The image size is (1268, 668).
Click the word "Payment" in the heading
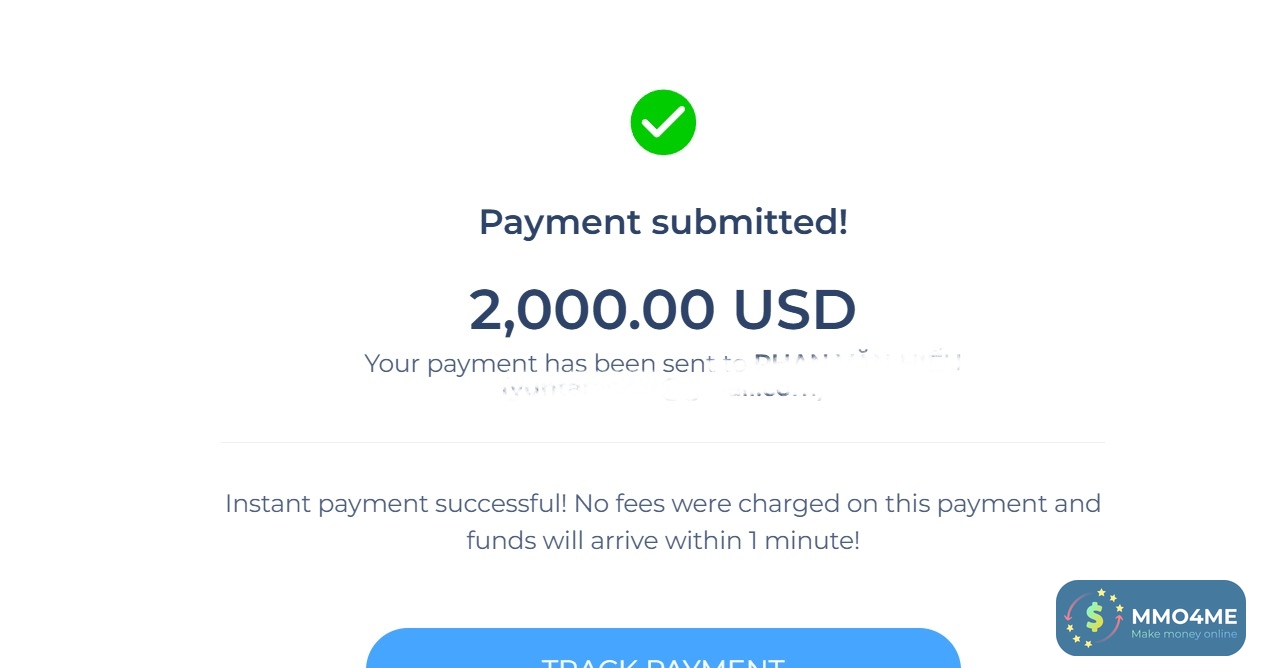[560, 221]
